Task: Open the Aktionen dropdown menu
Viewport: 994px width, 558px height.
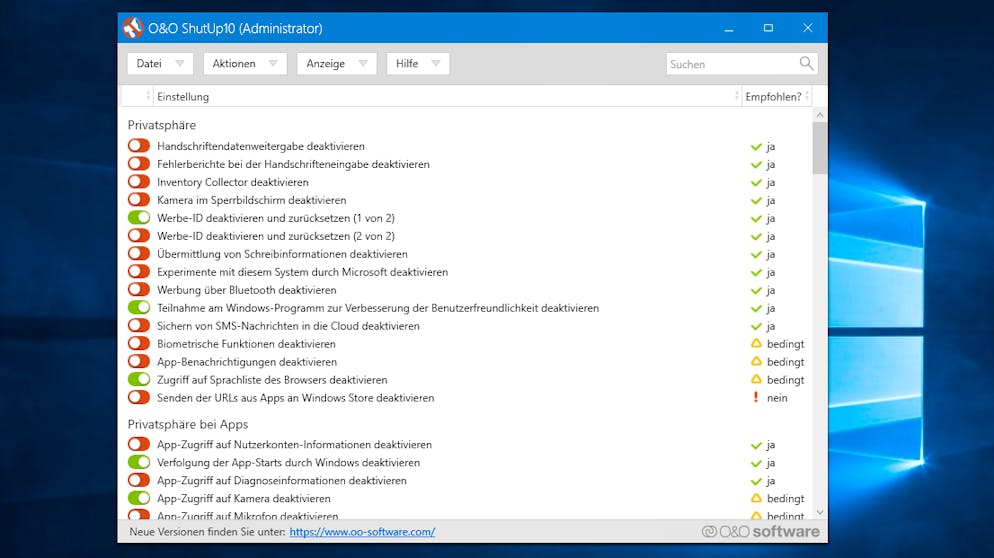Action: point(245,63)
